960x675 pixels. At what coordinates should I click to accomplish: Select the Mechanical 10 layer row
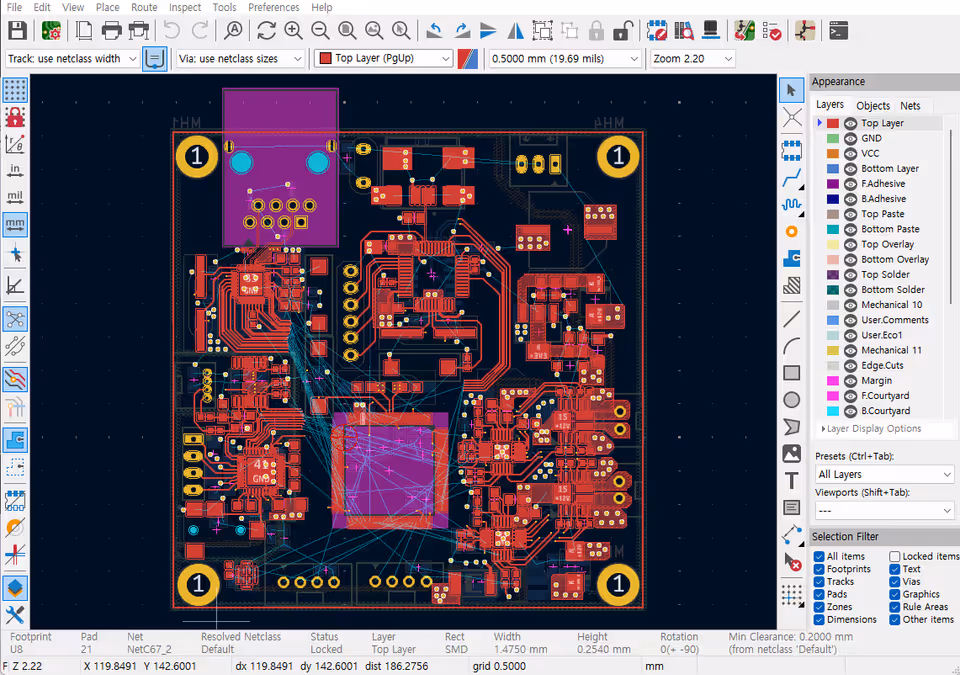tap(881, 305)
